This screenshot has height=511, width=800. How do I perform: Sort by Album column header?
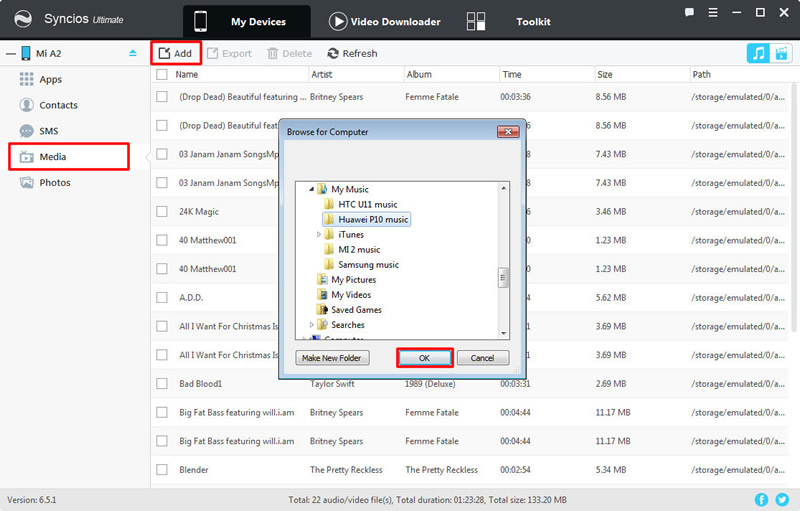[x=419, y=74]
